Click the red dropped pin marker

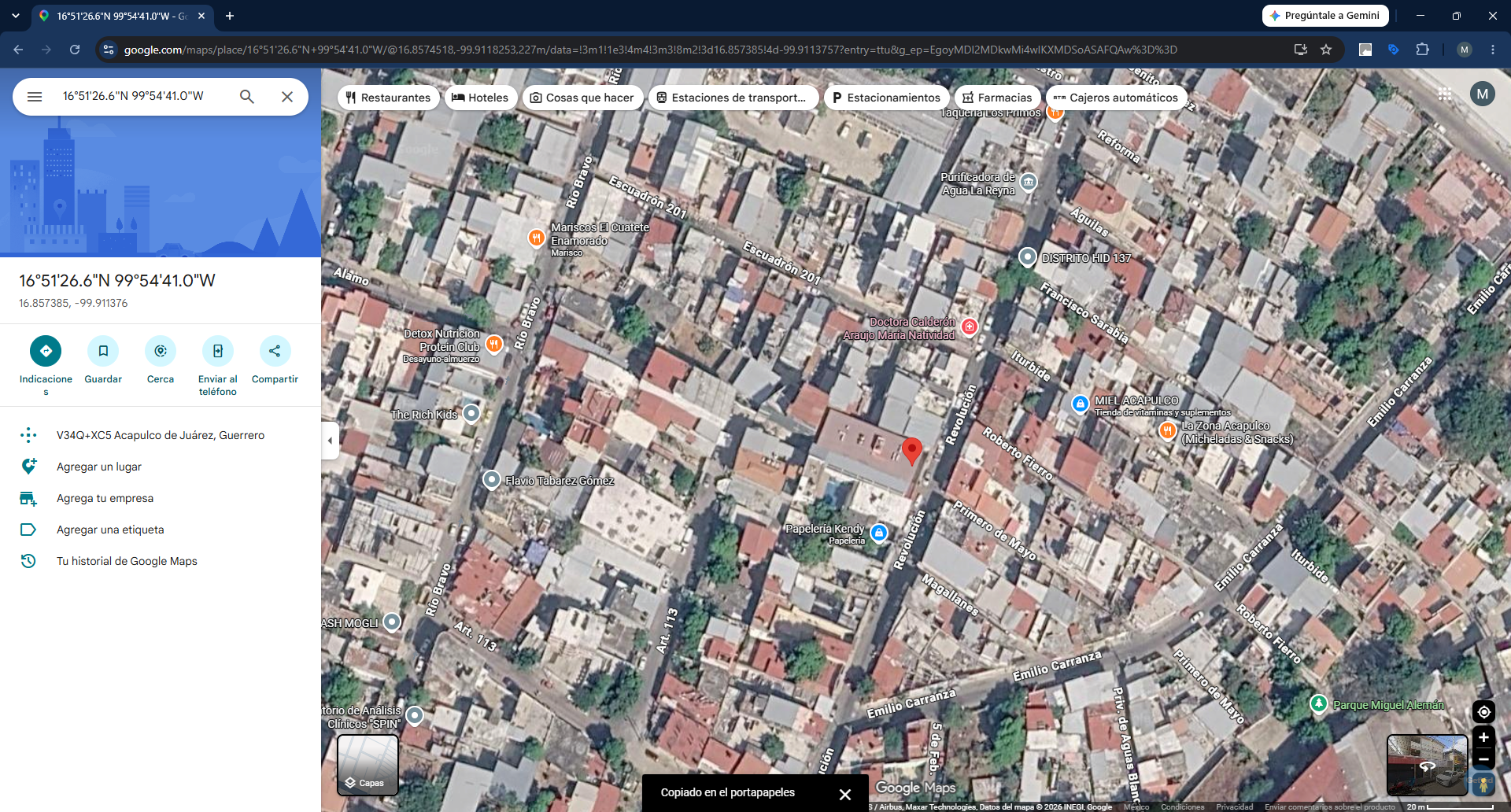click(911, 452)
